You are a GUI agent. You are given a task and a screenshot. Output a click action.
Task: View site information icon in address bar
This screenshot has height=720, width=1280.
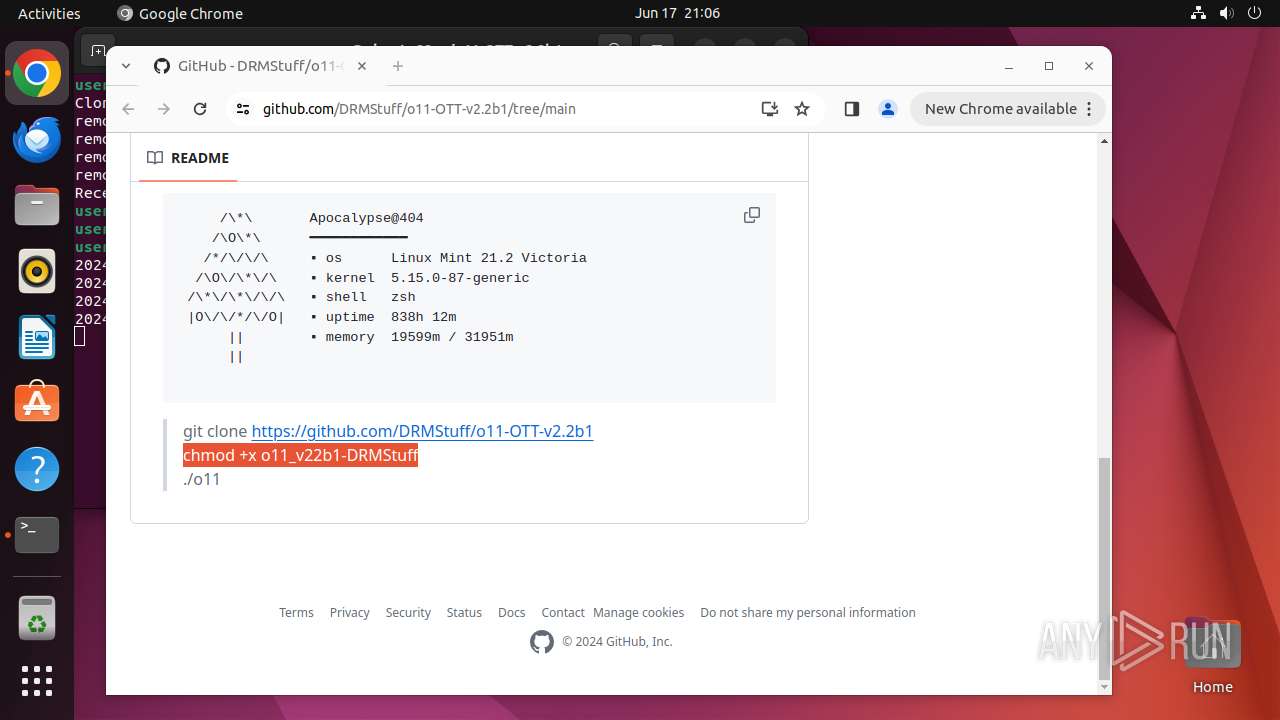click(x=243, y=109)
